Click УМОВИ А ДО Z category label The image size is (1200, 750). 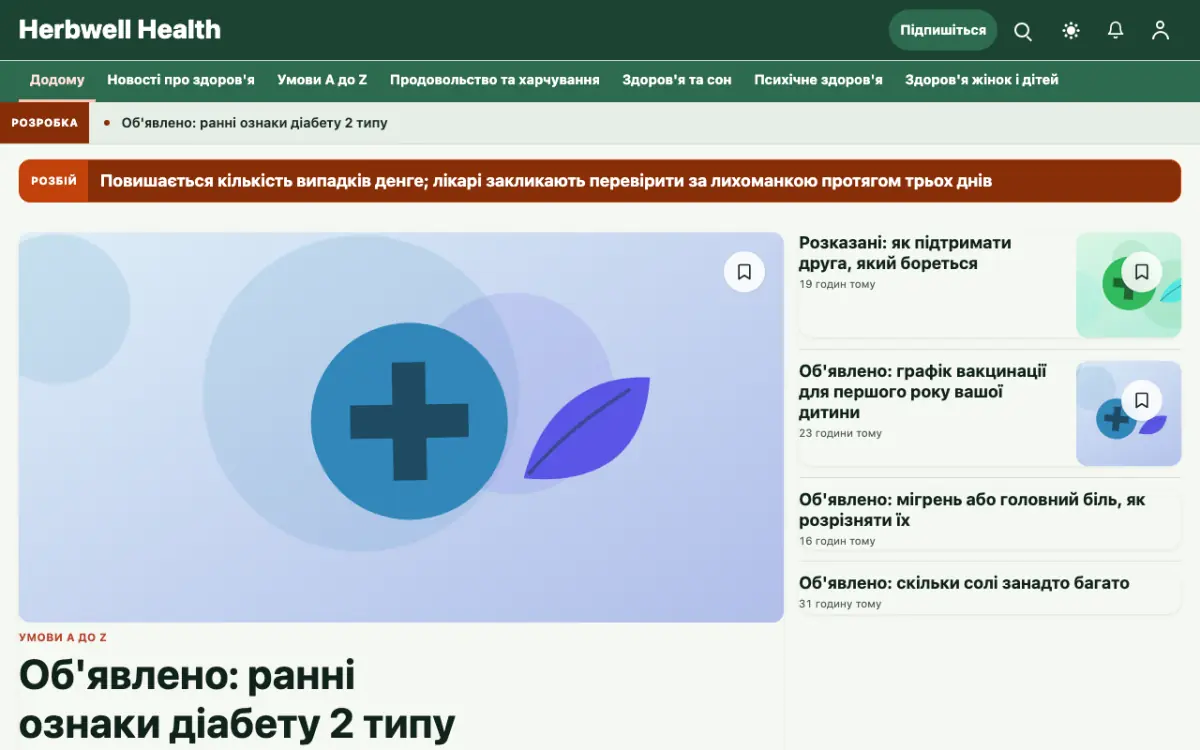tap(63, 637)
